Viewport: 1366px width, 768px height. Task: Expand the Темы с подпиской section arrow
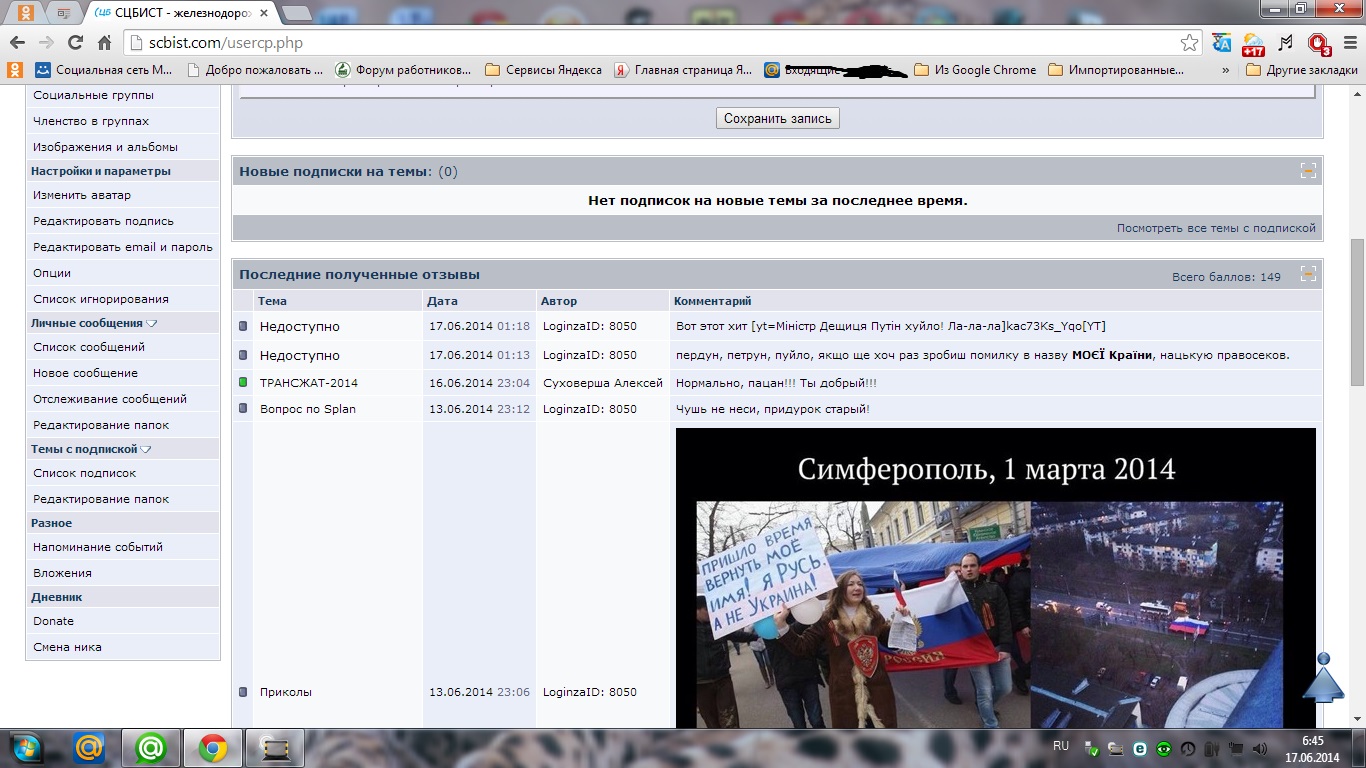146,449
